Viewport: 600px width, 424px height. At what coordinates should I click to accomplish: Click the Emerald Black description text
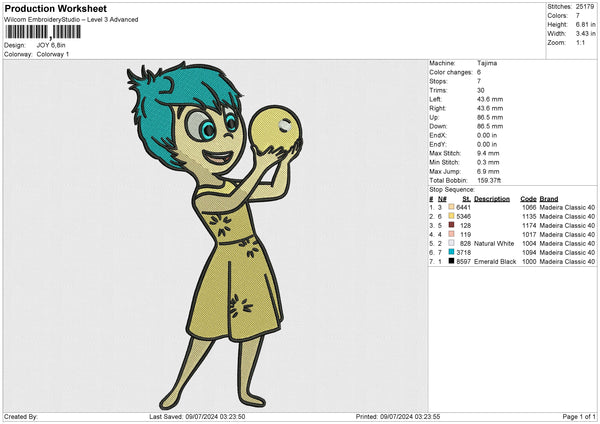[495, 261]
